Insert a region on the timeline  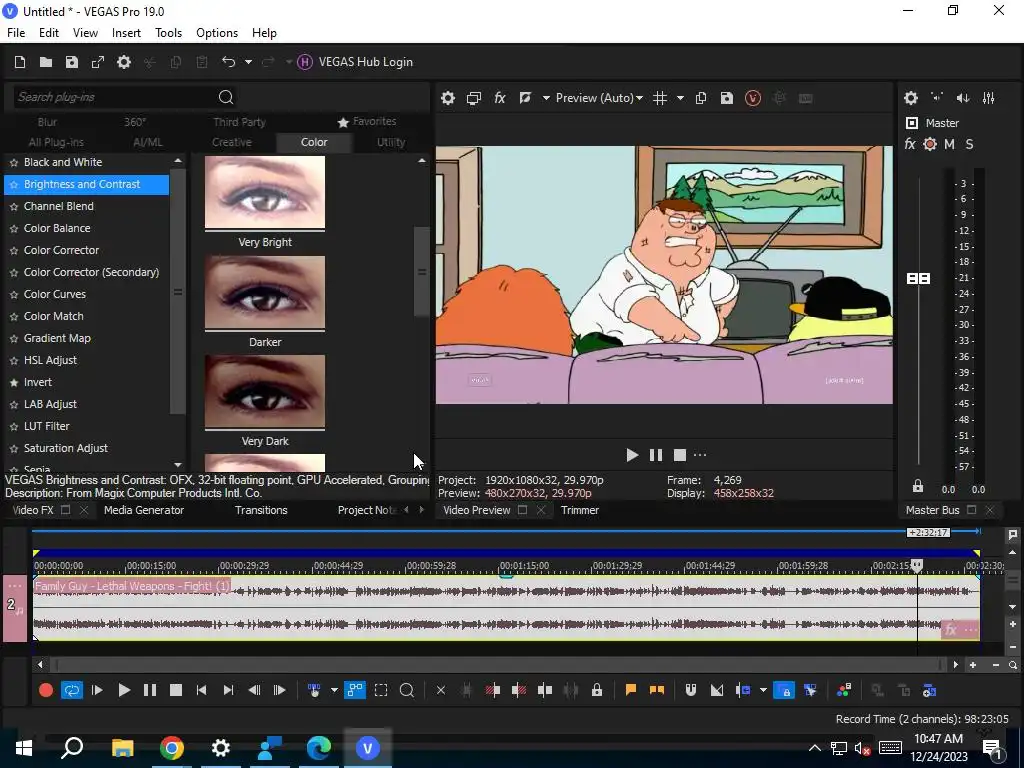coord(656,690)
